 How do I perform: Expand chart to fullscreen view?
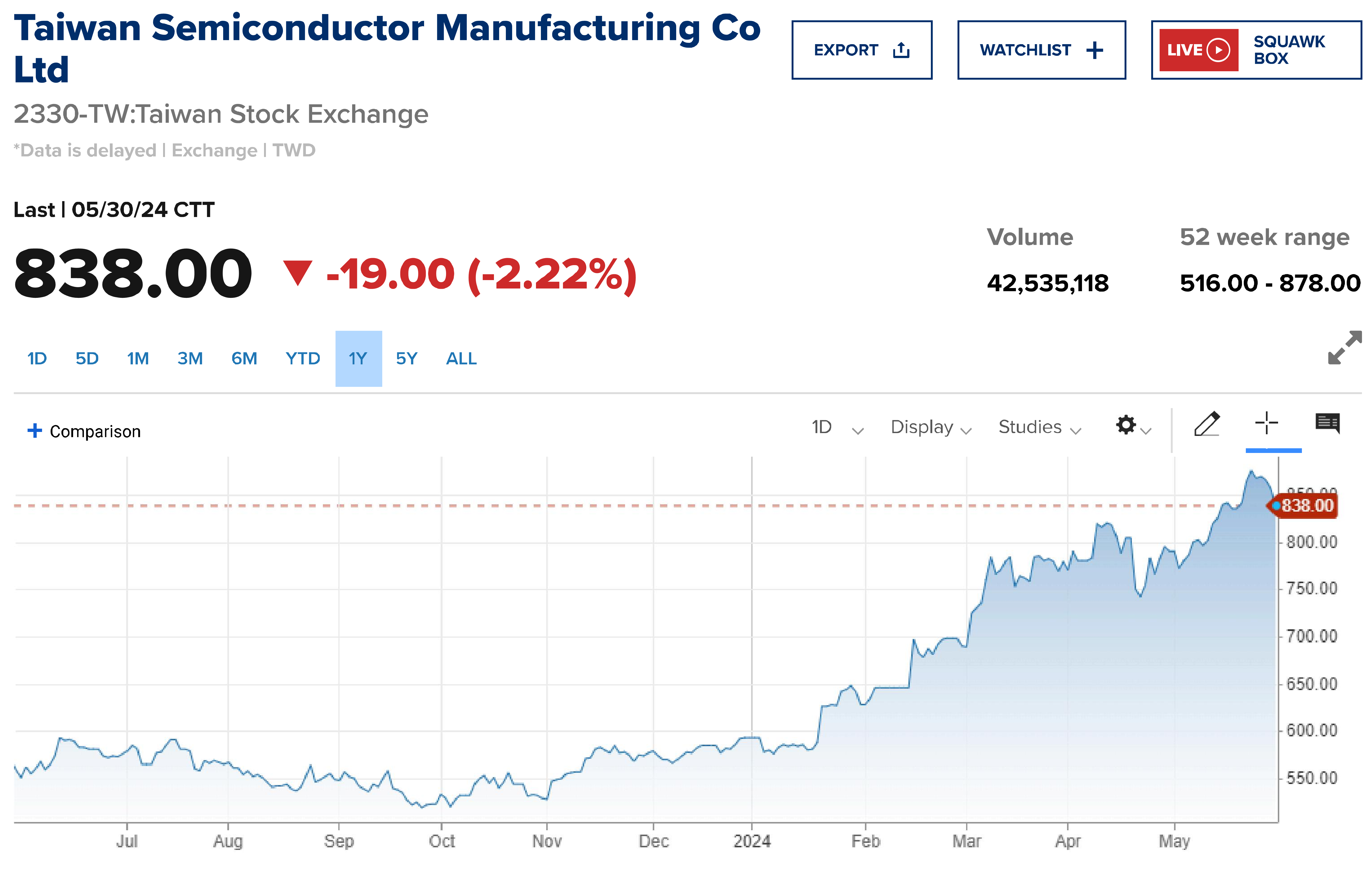click(x=1344, y=347)
